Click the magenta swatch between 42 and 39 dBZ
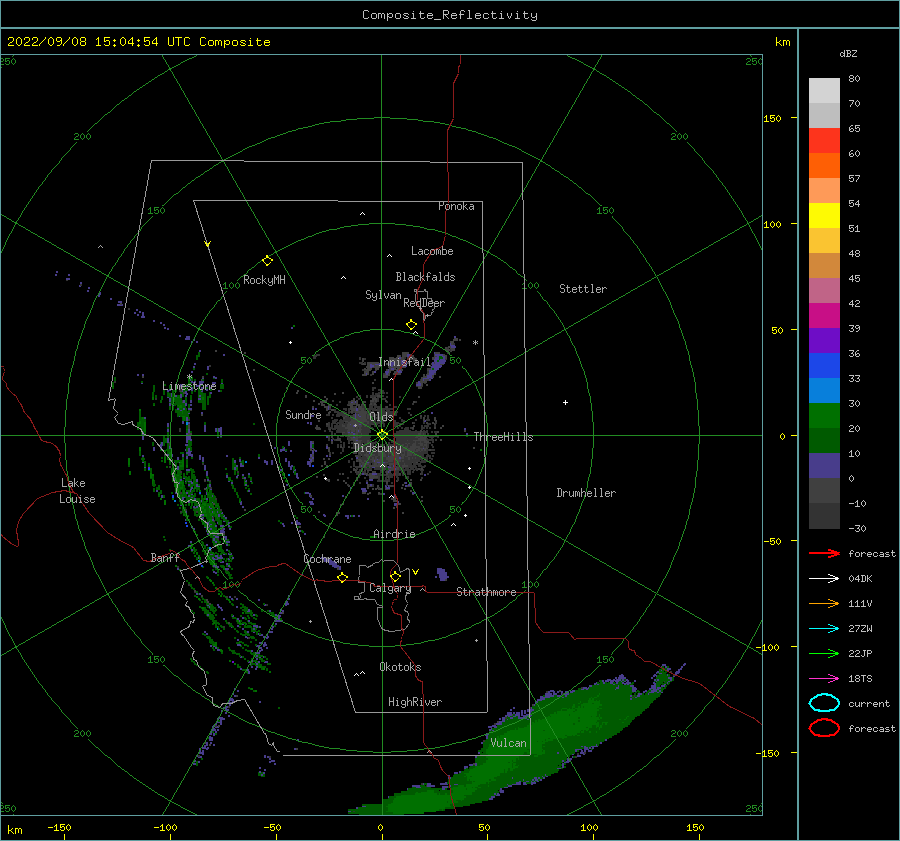This screenshot has height=841, width=900. pos(824,316)
